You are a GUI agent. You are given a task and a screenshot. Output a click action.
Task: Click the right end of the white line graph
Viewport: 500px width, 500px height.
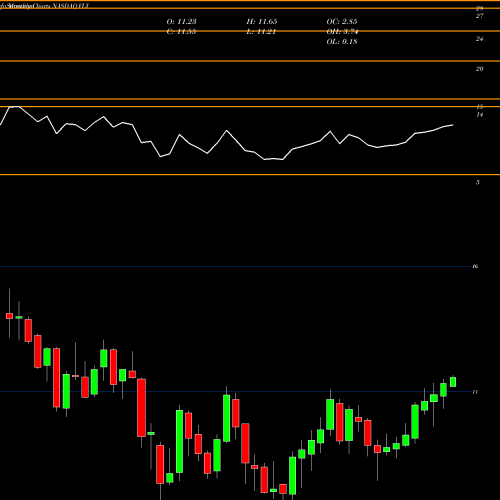(453, 125)
